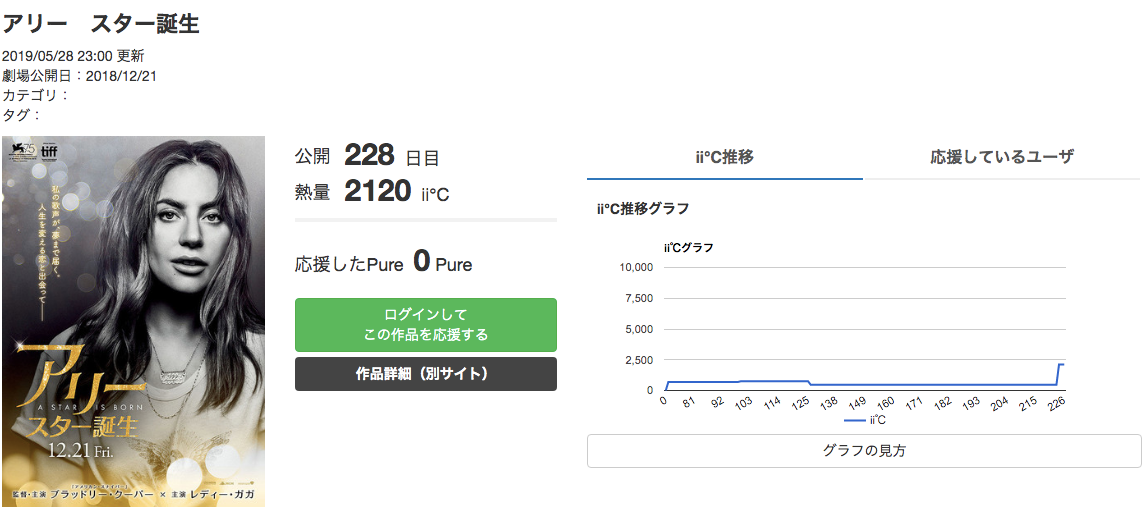Click the ii°C legend entry below graph
The width and height of the screenshot is (1147, 515).
(865, 421)
